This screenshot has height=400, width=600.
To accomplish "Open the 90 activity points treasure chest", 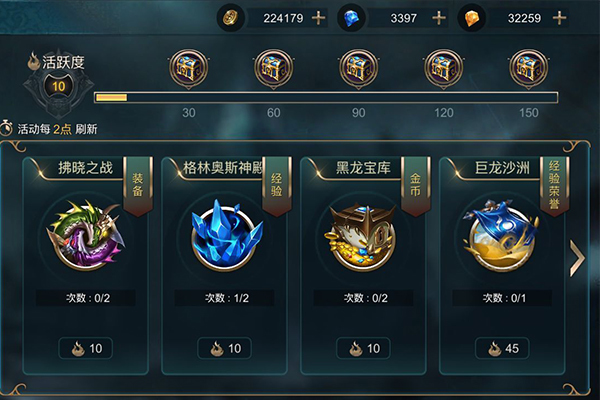I will (359, 69).
